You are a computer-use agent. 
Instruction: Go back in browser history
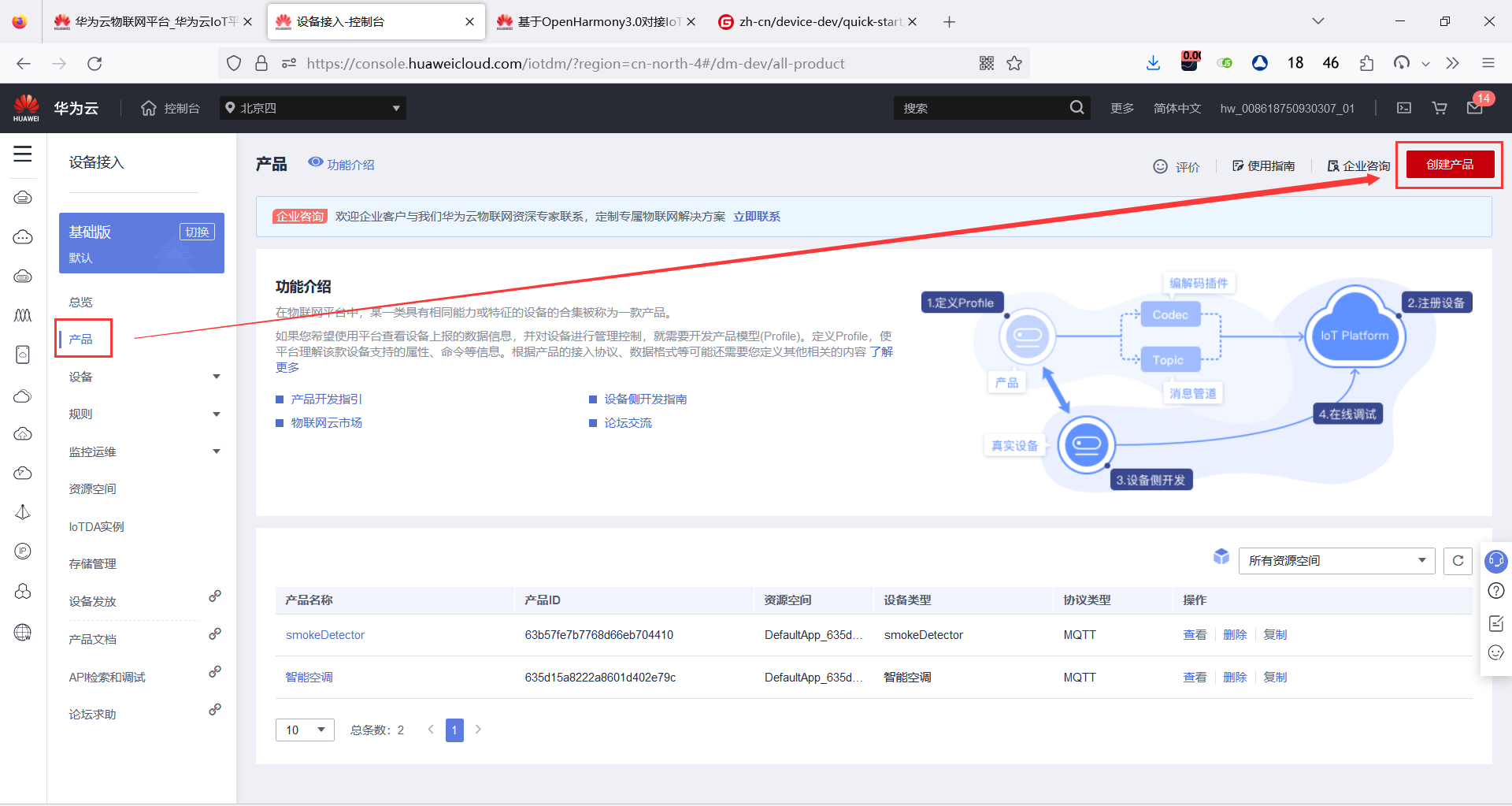[24, 63]
